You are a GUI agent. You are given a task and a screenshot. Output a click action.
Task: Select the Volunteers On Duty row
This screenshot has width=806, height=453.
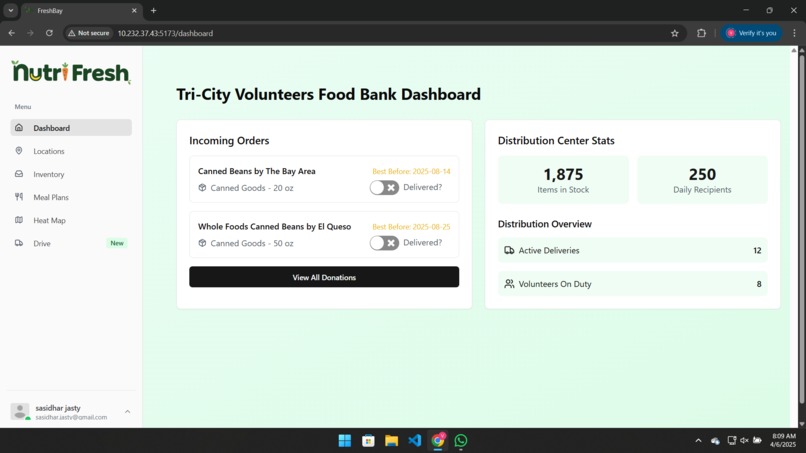coord(632,284)
